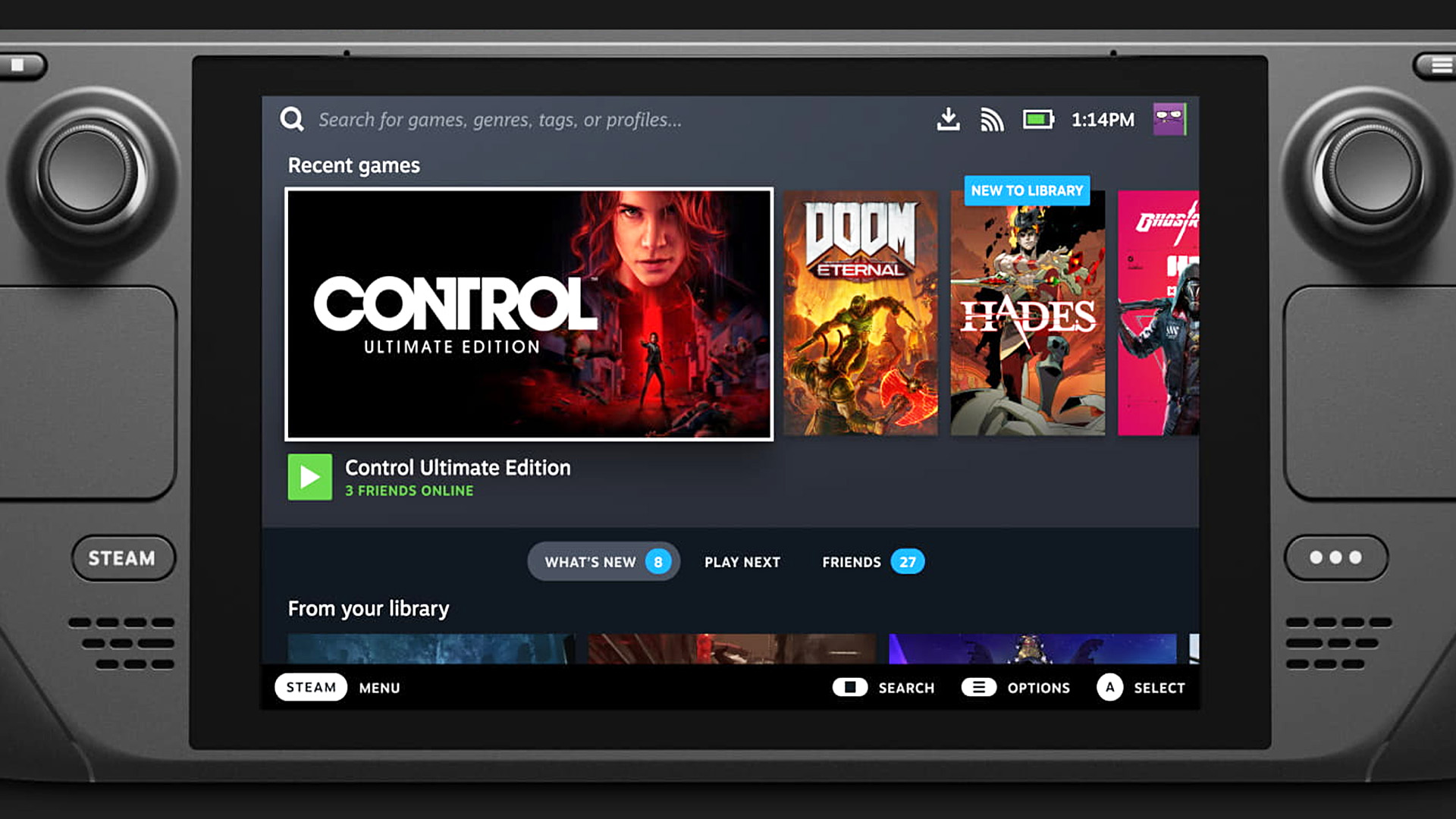Focus the search for games input field
This screenshot has height=819, width=1456.
click(500, 120)
